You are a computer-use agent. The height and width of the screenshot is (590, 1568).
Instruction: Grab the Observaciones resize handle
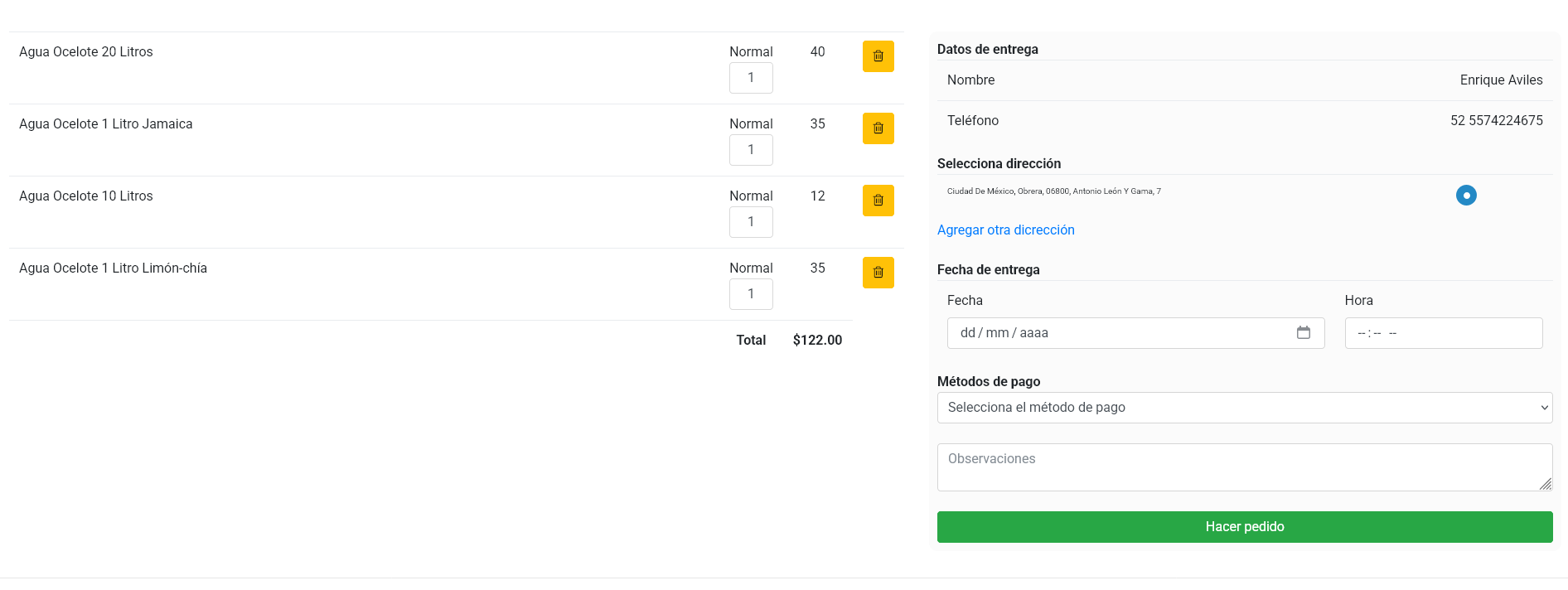pos(1545,484)
